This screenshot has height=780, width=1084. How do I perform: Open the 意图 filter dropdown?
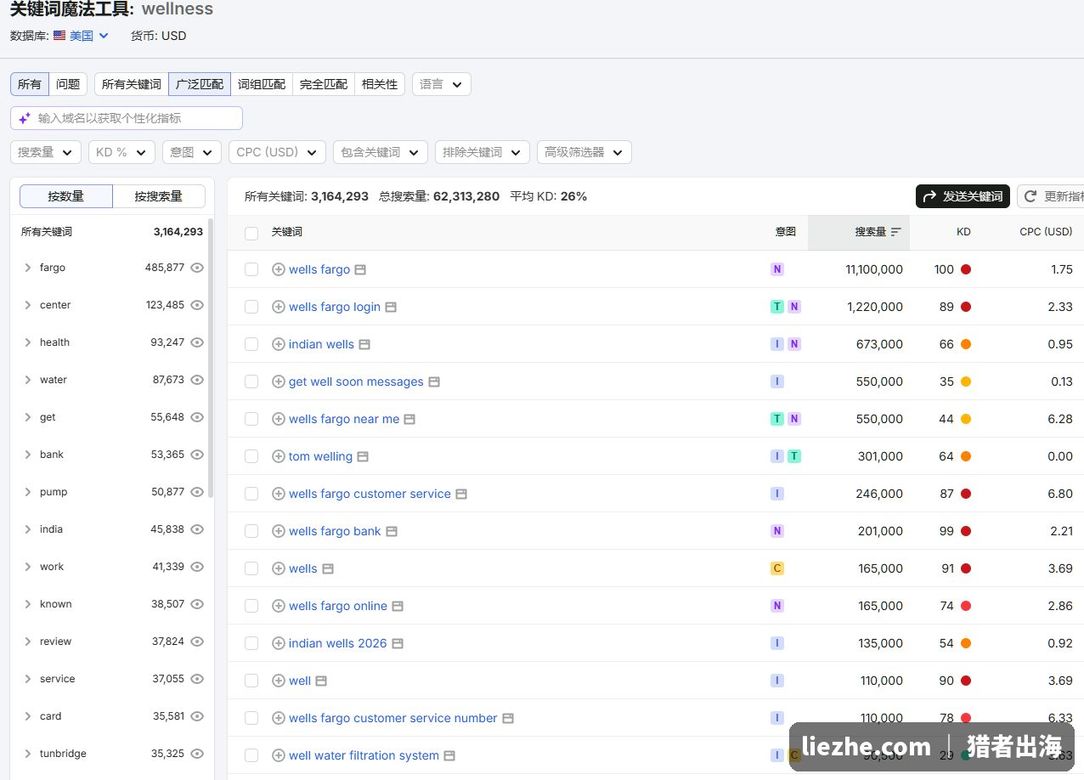coord(191,152)
